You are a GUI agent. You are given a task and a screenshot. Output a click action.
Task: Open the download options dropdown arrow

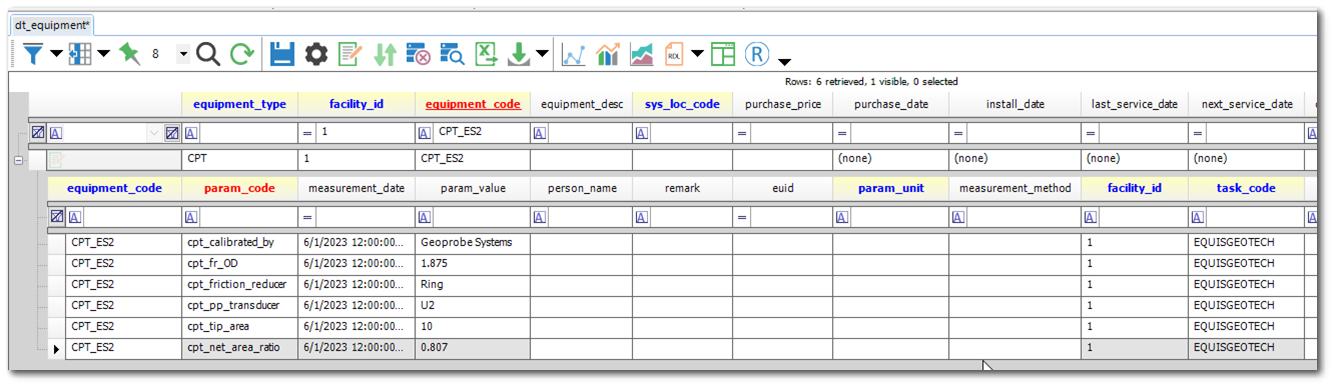pyautogui.click(x=542, y=54)
